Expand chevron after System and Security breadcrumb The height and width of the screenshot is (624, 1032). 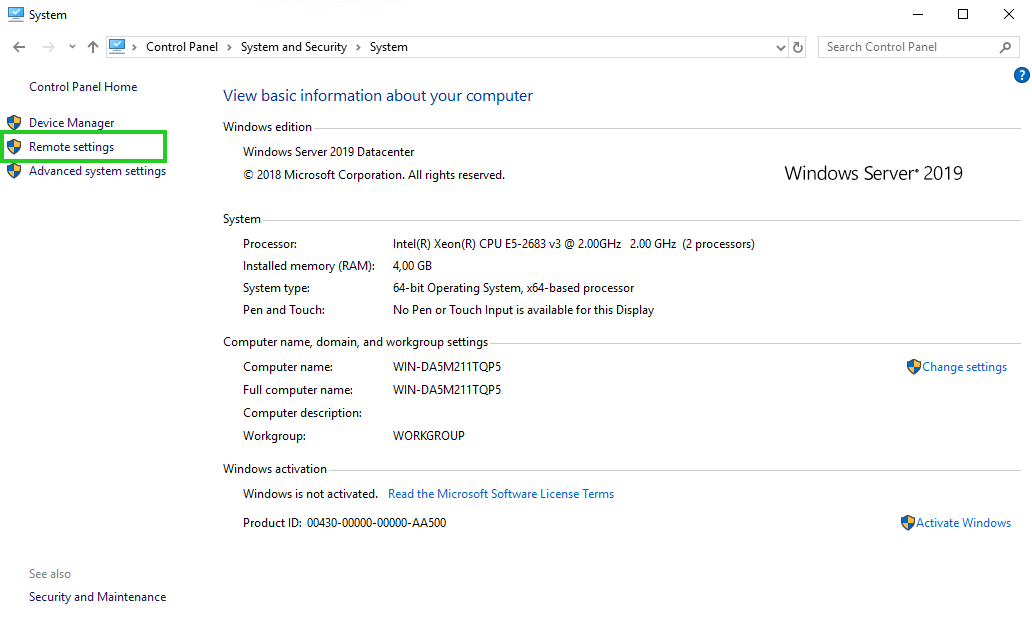(358, 47)
